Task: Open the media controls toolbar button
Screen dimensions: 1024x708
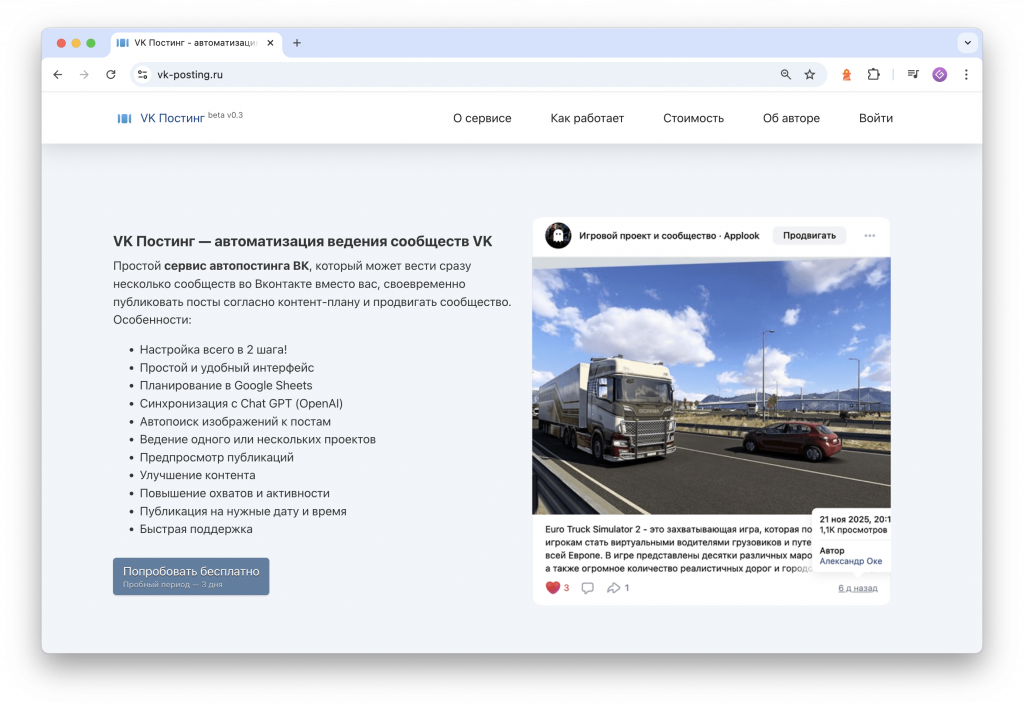Action: [x=913, y=74]
